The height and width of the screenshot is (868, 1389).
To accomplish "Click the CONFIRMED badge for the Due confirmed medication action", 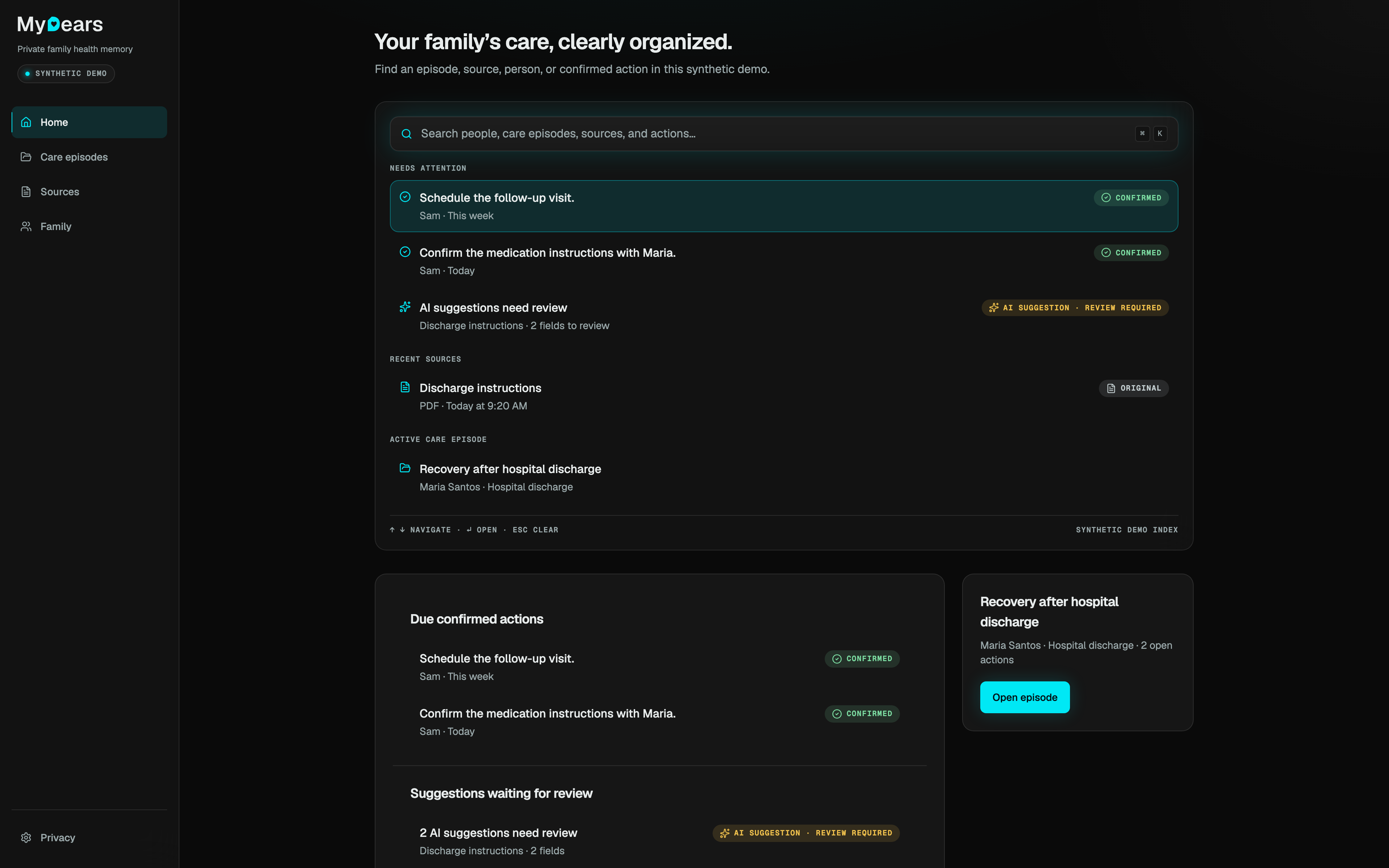I will tap(862, 714).
